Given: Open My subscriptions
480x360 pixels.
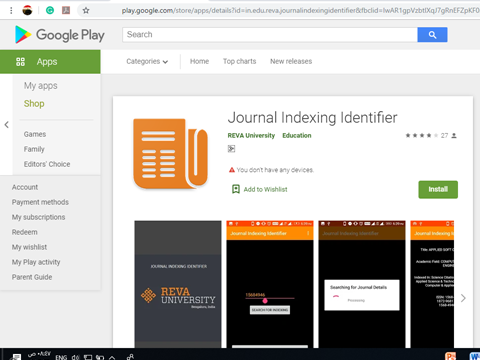Looking at the screenshot, I should pyautogui.click(x=39, y=217).
